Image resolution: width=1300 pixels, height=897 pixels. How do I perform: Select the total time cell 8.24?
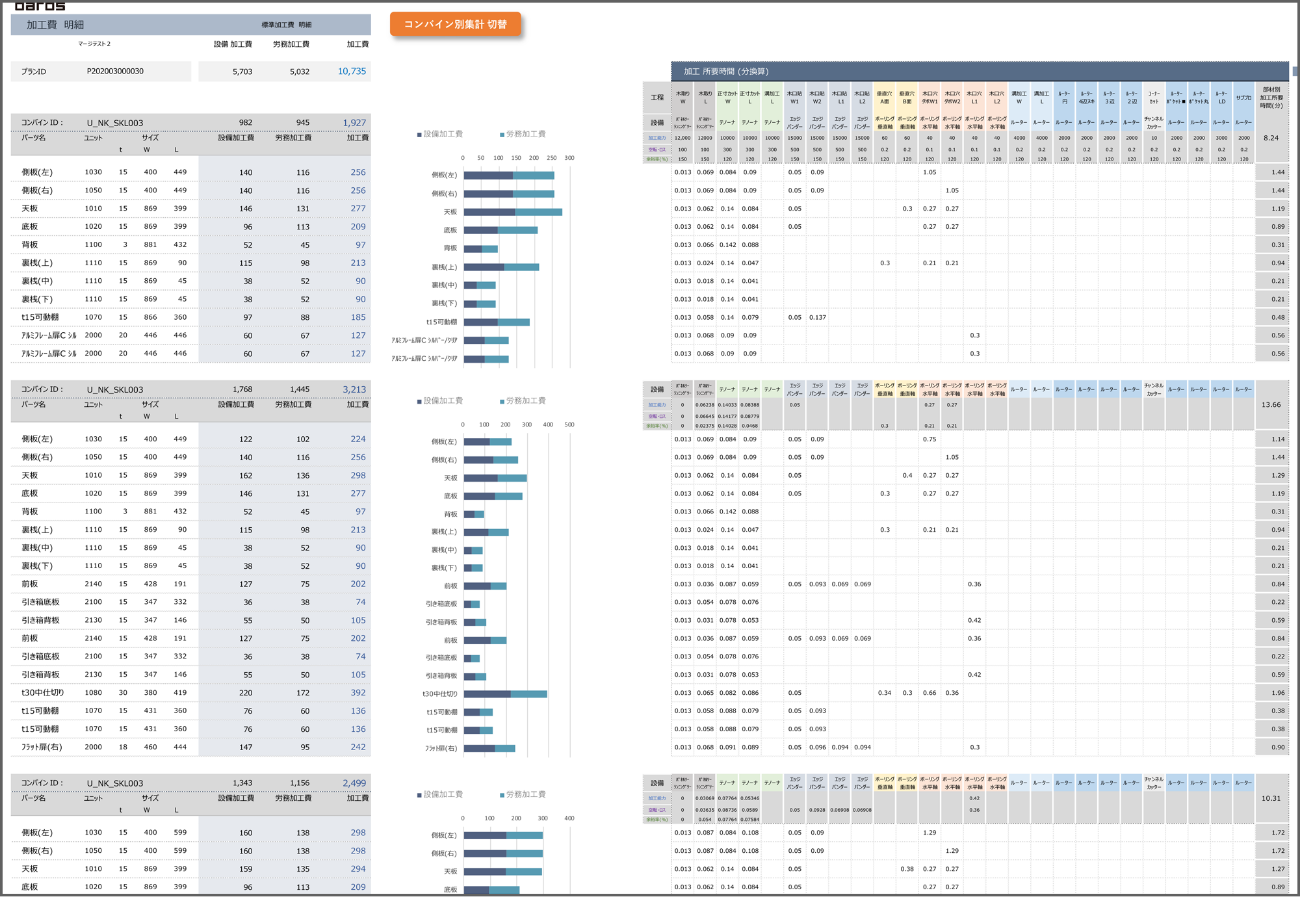point(1272,137)
